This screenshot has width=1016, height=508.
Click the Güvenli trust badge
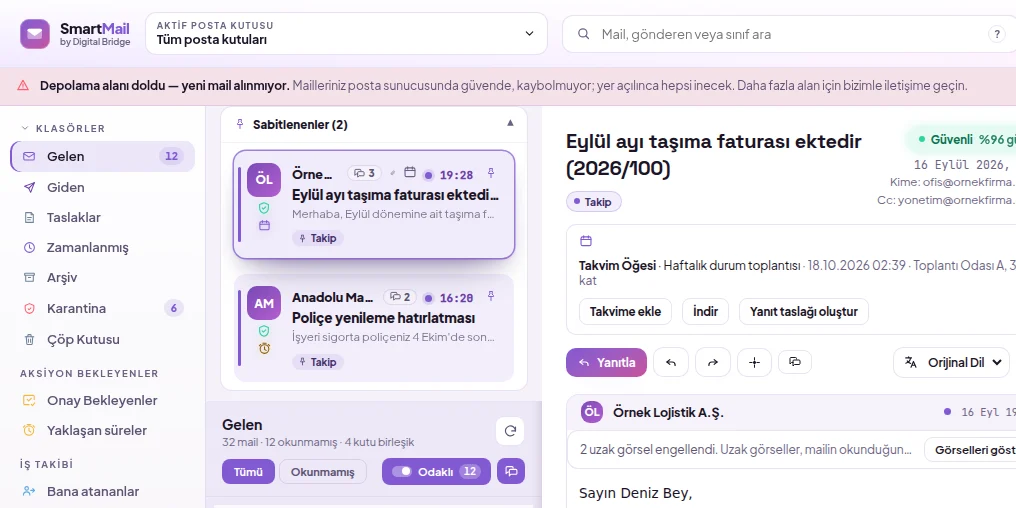click(961, 139)
